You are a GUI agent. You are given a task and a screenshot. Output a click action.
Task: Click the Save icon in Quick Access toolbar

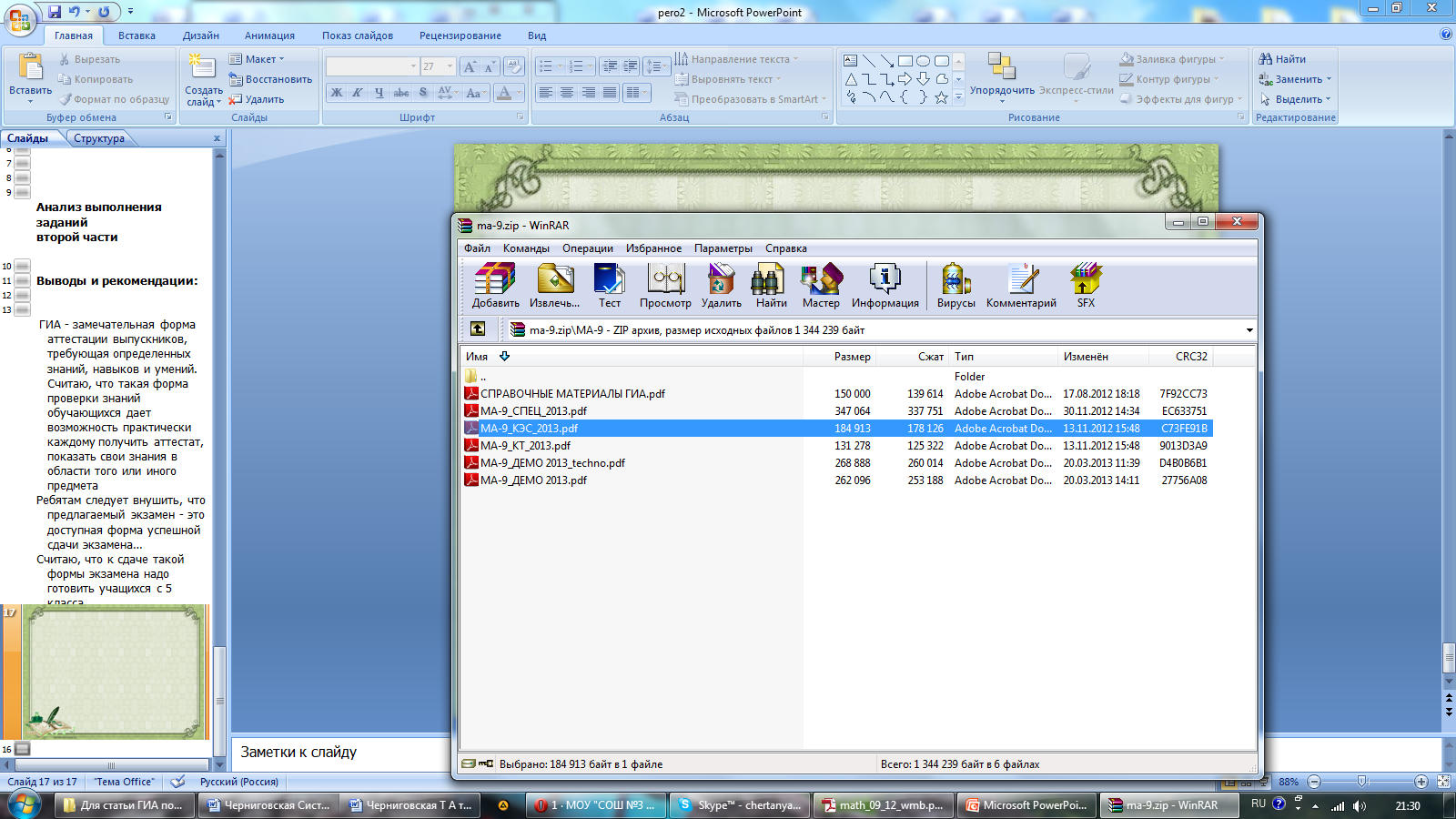(55, 12)
